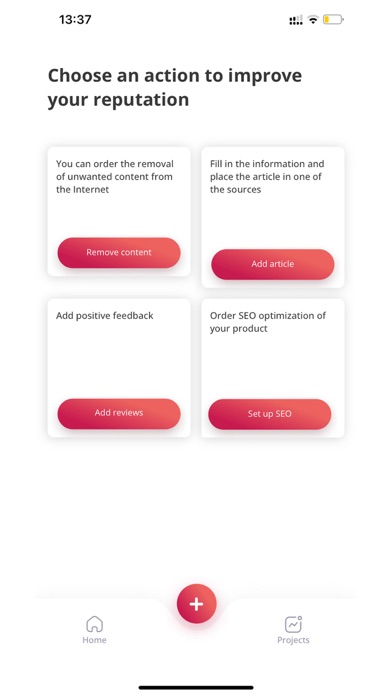Tap the page heading about improving reputation
Image resolution: width=392 pixels, height=696 pixels.
point(175,87)
